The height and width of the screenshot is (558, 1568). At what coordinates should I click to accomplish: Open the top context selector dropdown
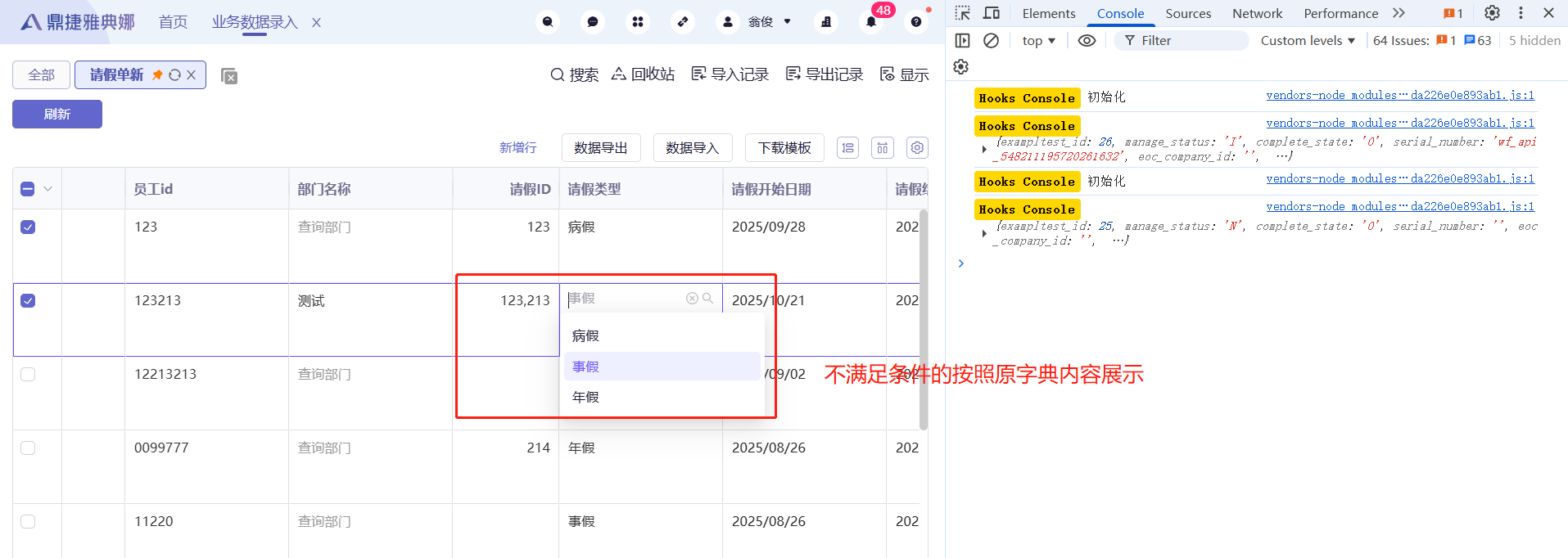(1038, 41)
